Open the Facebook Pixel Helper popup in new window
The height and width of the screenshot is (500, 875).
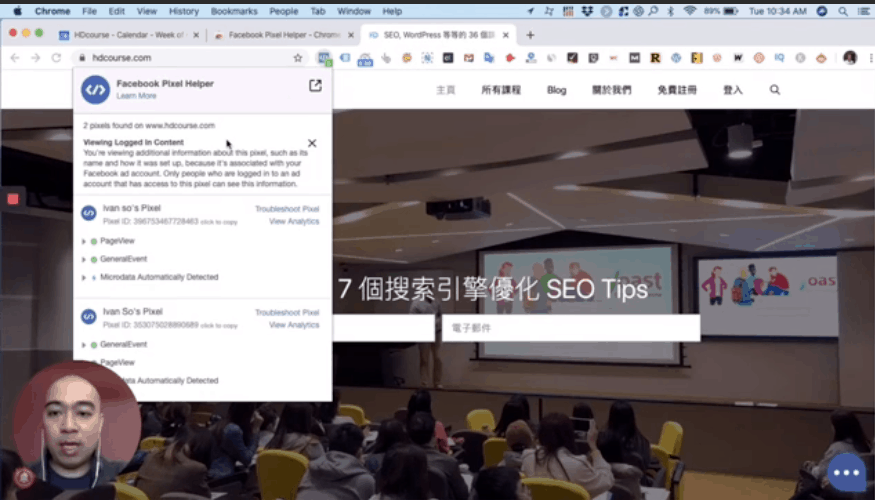(315, 85)
